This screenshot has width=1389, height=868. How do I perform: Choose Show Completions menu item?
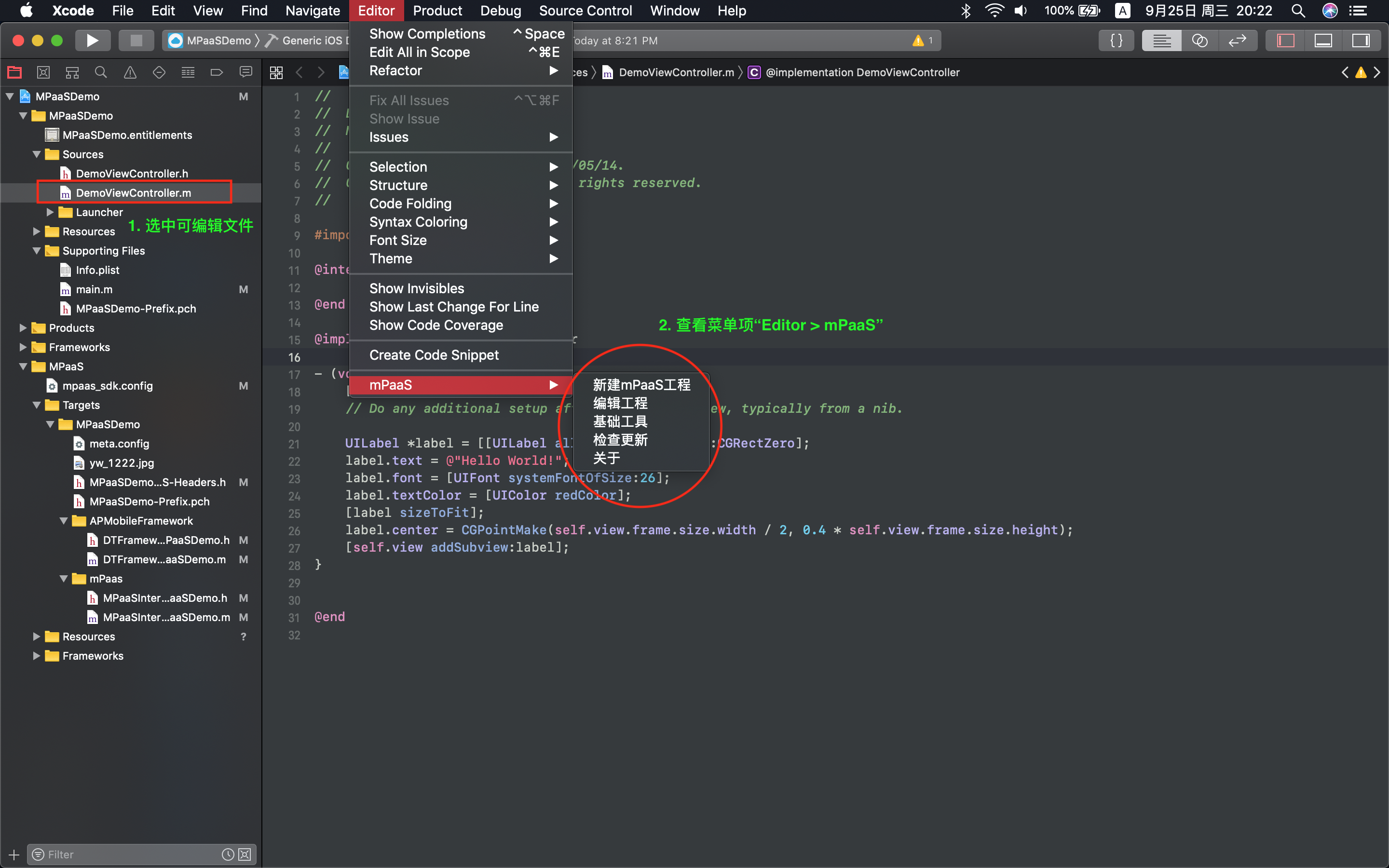click(x=461, y=34)
